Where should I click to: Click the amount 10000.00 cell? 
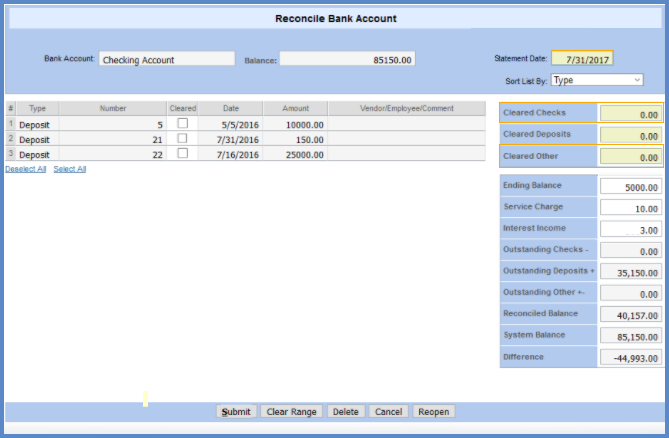295,125
